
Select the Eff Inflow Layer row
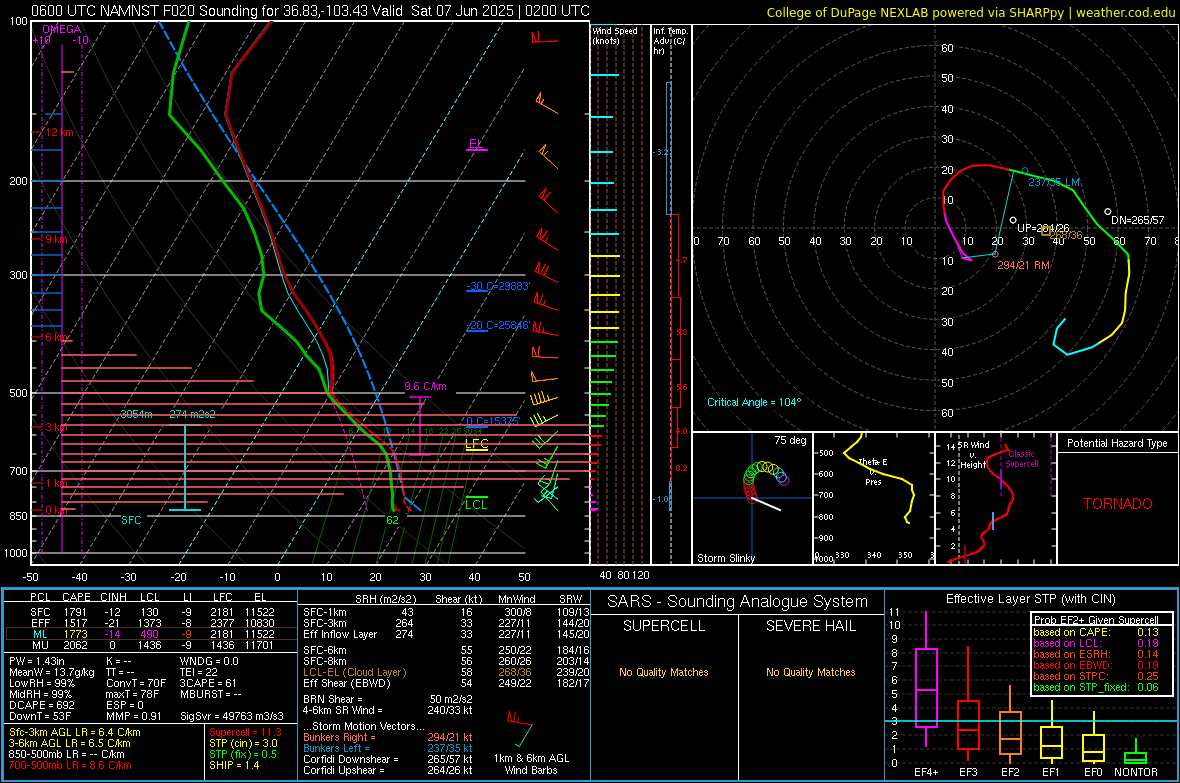point(446,634)
